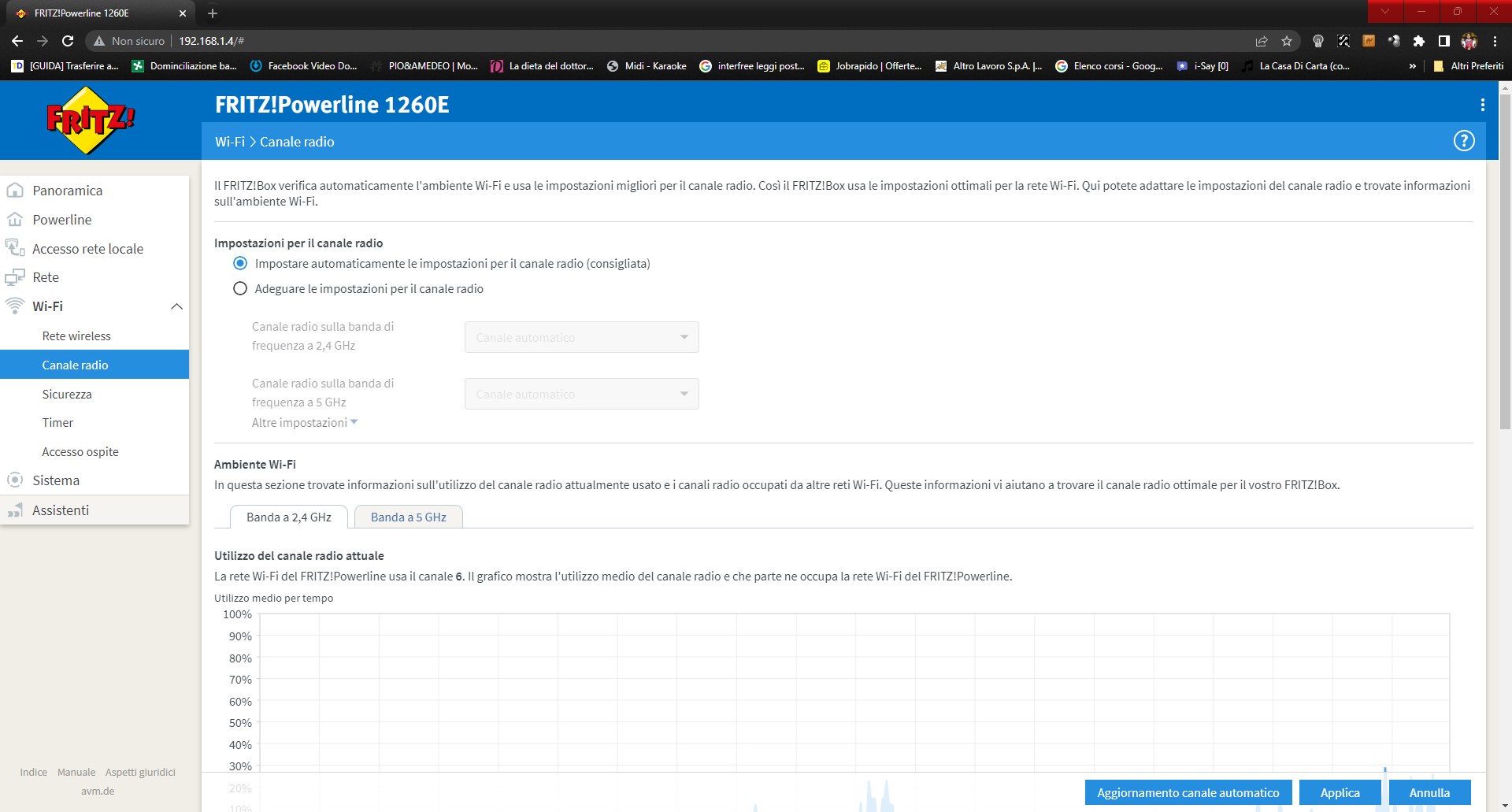The width and height of the screenshot is (1512, 812).
Task: Click the Panoramica home icon
Action: 15,191
